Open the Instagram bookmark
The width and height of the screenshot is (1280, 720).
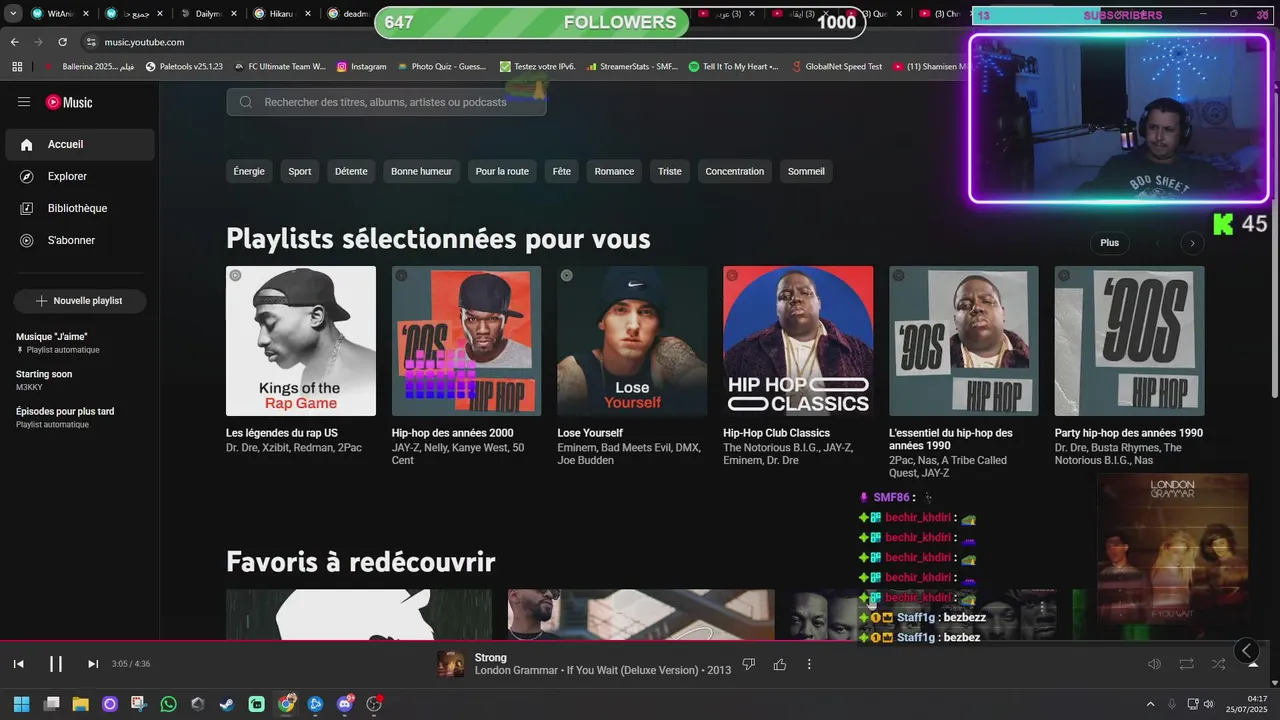click(x=361, y=66)
